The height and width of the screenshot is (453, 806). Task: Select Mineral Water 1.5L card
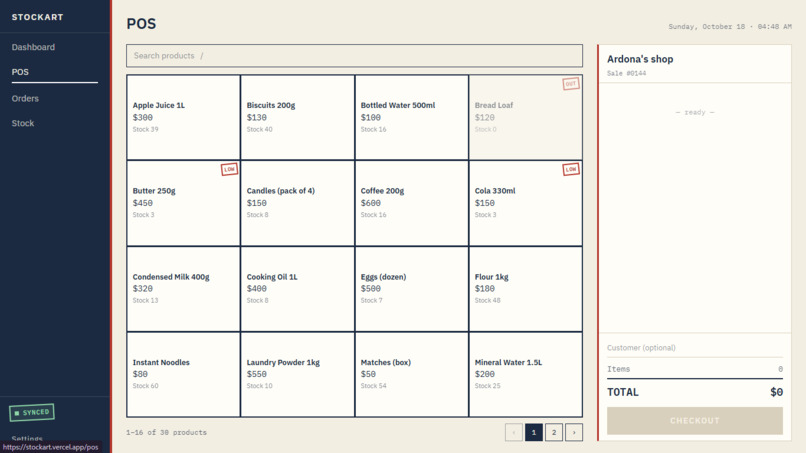click(x=525, y=374)
